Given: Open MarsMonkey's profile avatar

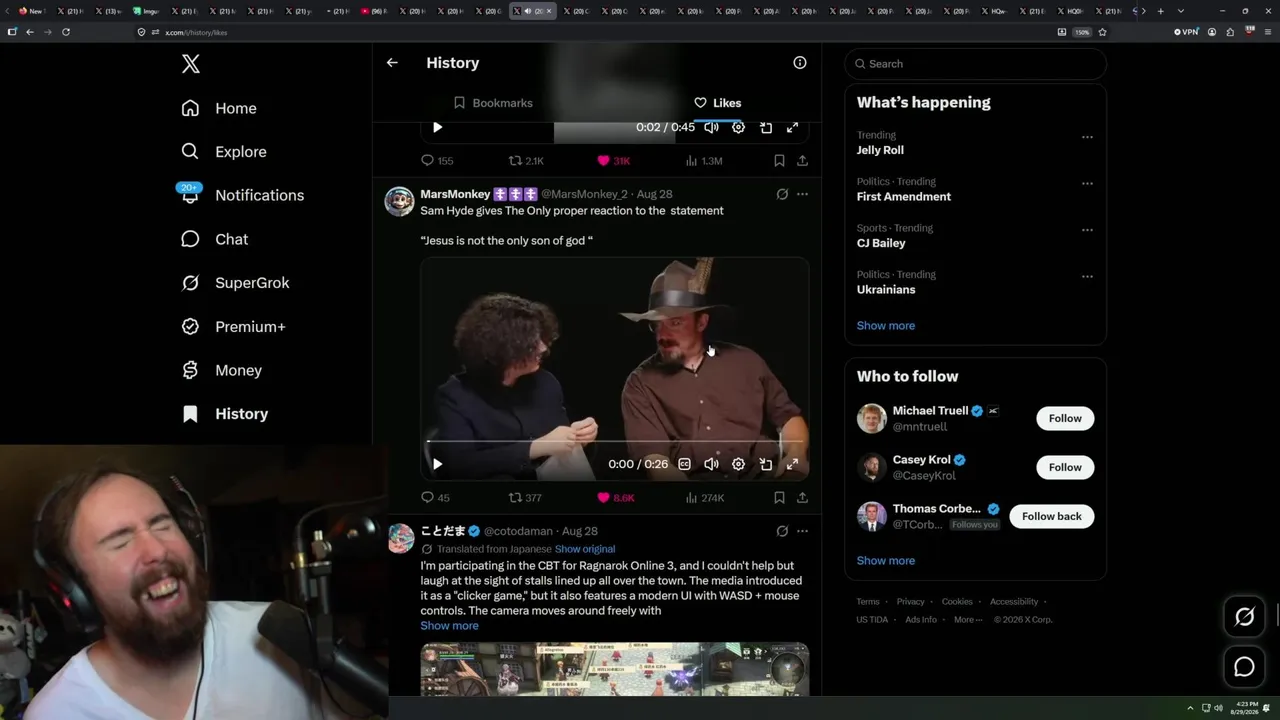Looking at the screenshot, I should [400, 201].
